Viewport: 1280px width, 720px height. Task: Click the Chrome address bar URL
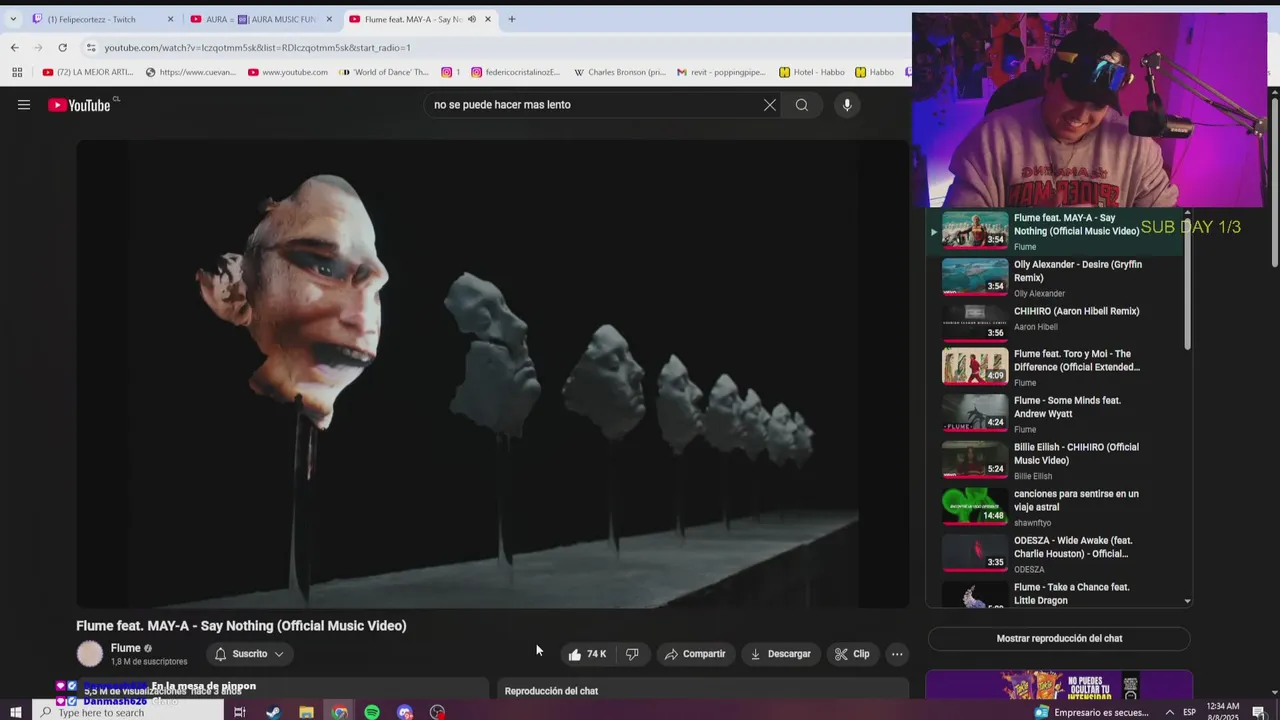coord(258,47)
